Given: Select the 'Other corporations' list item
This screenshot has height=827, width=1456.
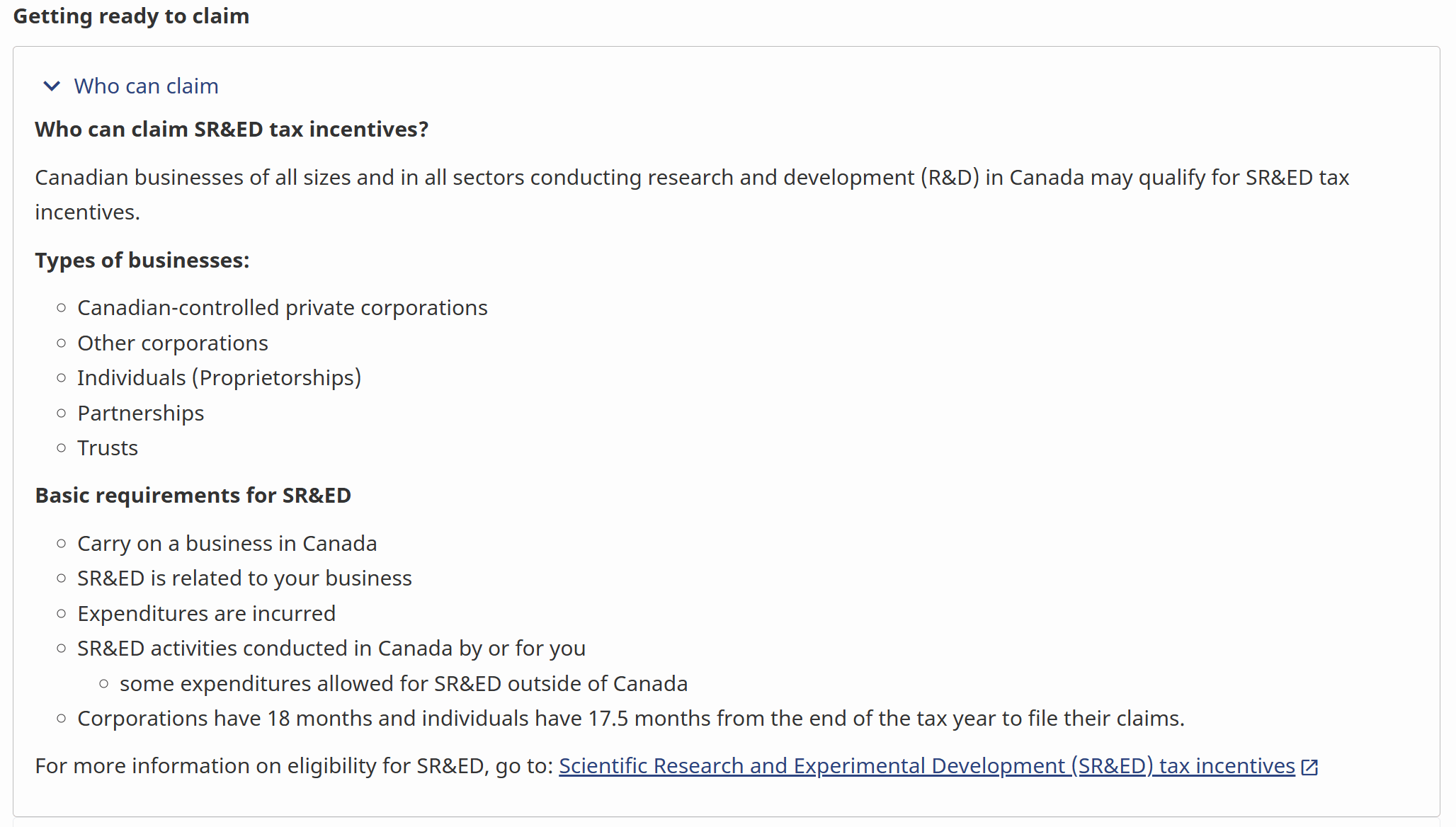Looking at the screenshot, I should [173, 343].
